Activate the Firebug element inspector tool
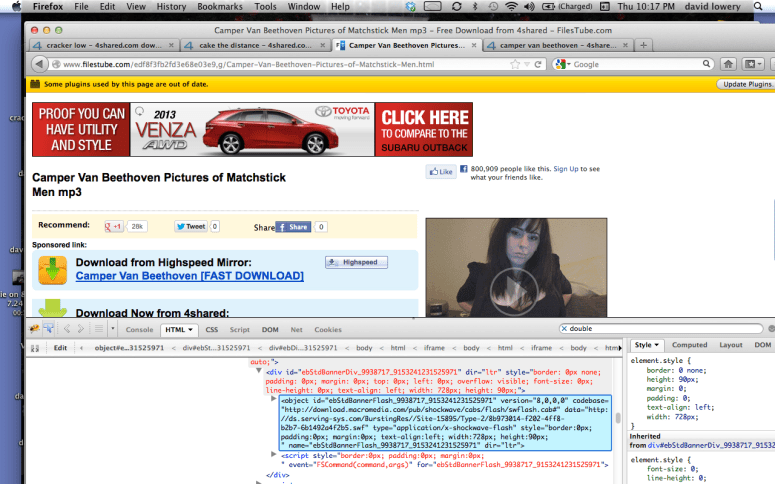 click(48, 328)
